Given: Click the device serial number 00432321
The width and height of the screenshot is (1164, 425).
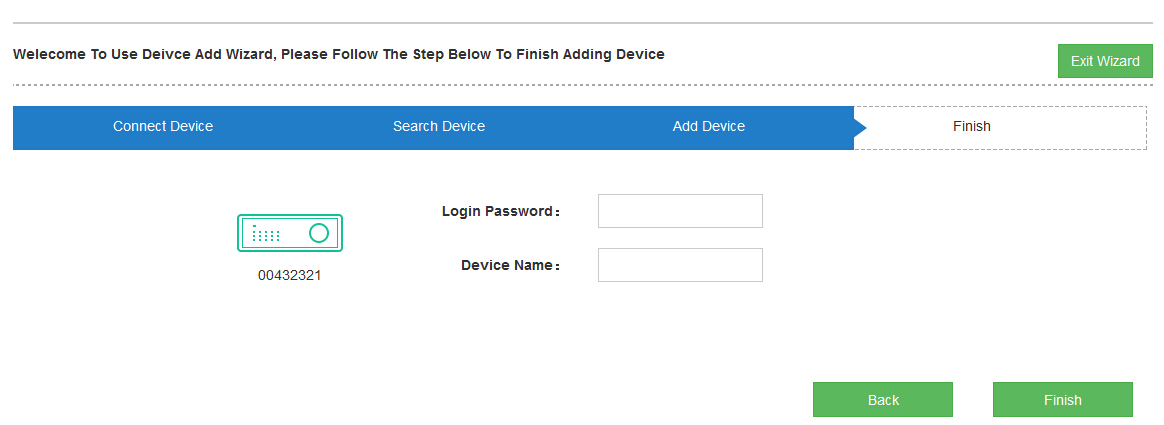Looking at the screenshot, I should click(290, 275).
